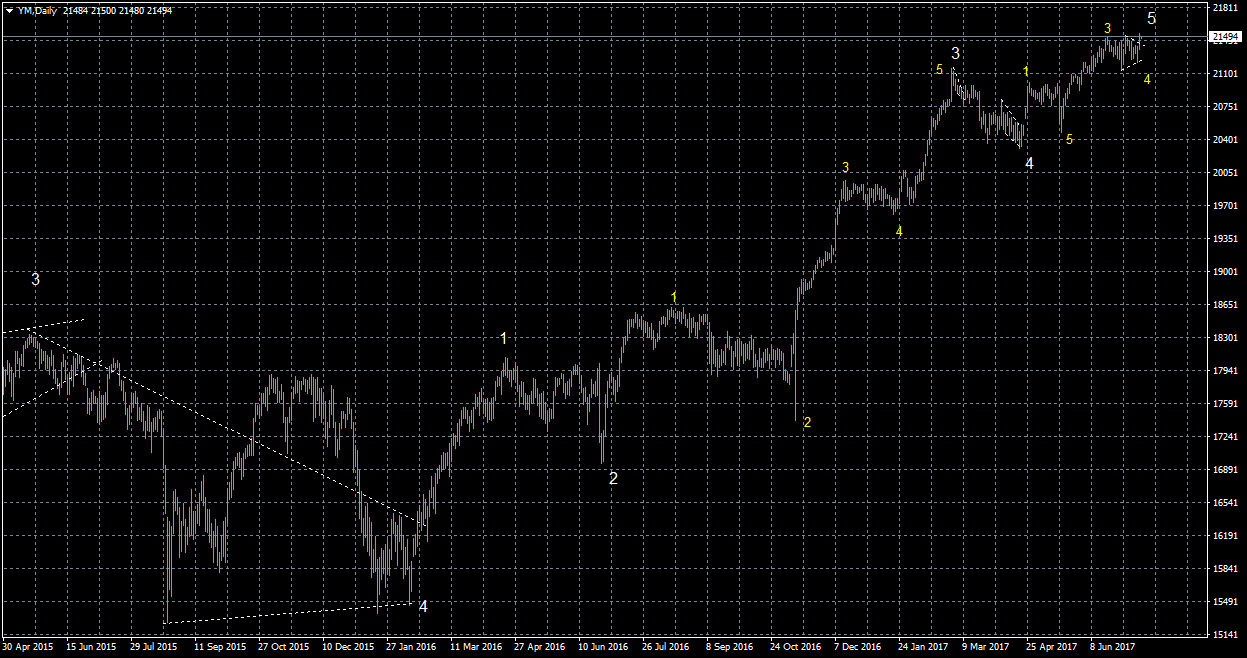This screenshot has height=658, width=1247.
Task: Click the 30 Apr 2015 date label
Action: click(x=28, y=648)
